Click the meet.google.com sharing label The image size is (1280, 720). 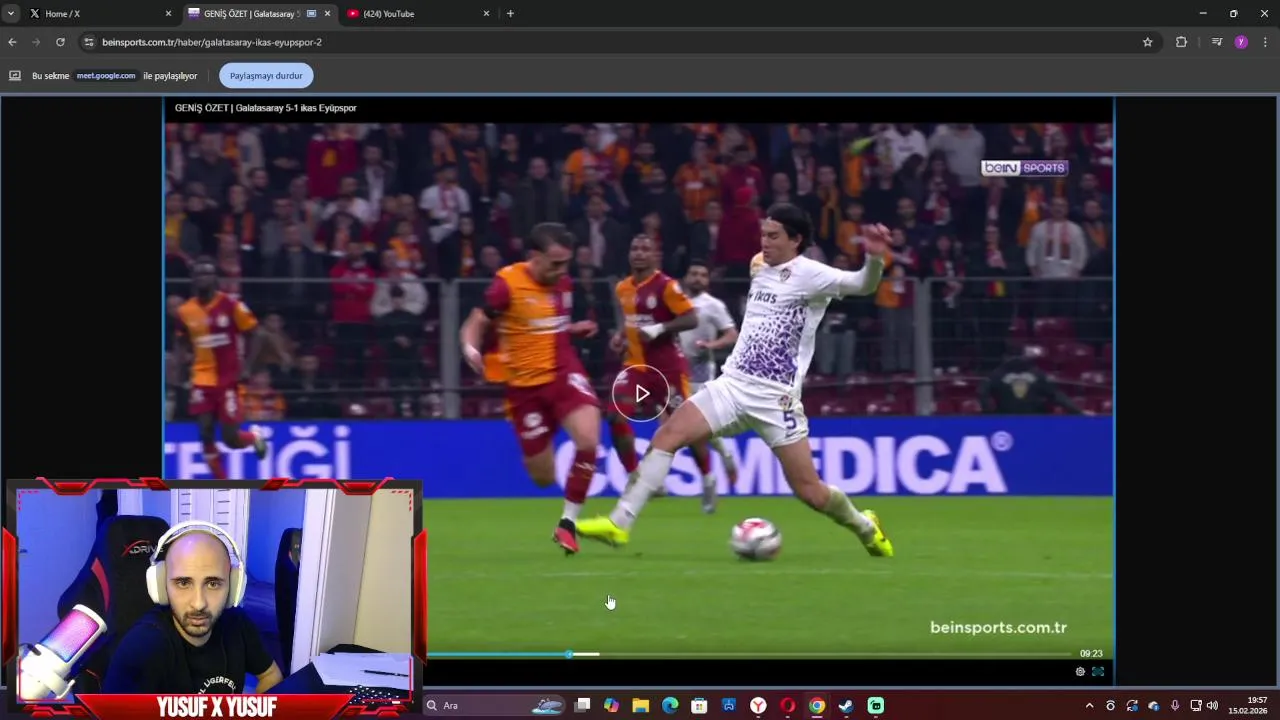106,76
